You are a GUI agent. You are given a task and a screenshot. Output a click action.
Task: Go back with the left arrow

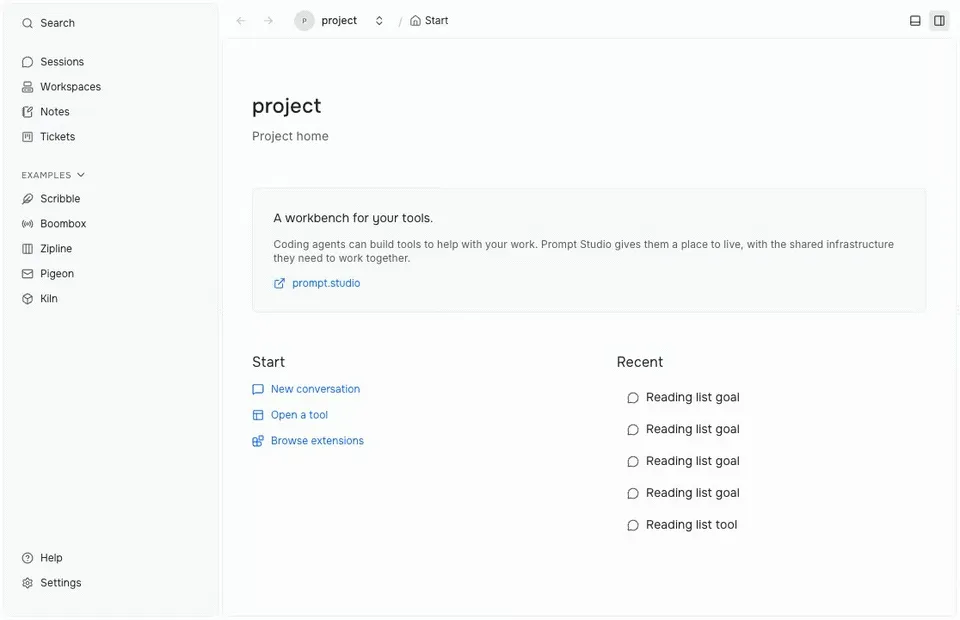pos(241,21)
